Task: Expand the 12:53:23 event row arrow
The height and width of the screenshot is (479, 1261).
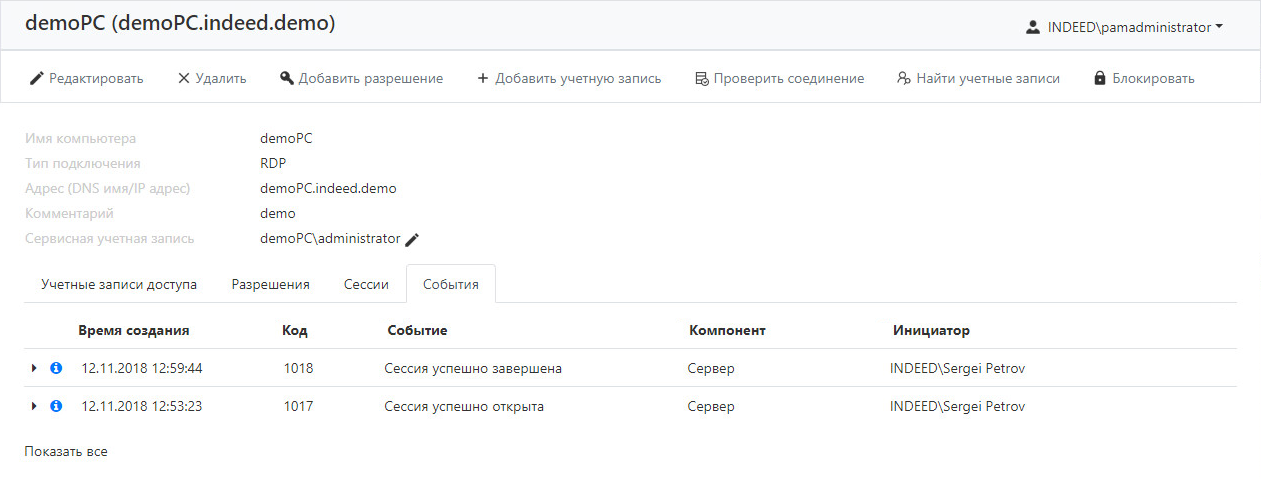Action: pyautogui.click(x=34, y=406)
